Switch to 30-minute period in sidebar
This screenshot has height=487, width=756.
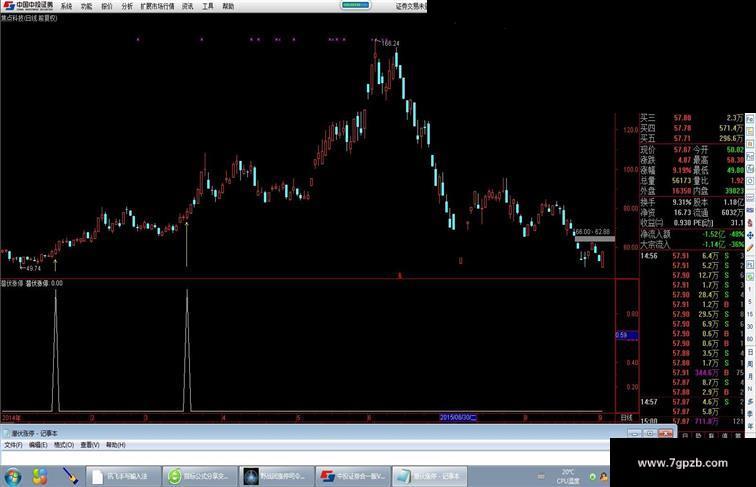point(750,326)
